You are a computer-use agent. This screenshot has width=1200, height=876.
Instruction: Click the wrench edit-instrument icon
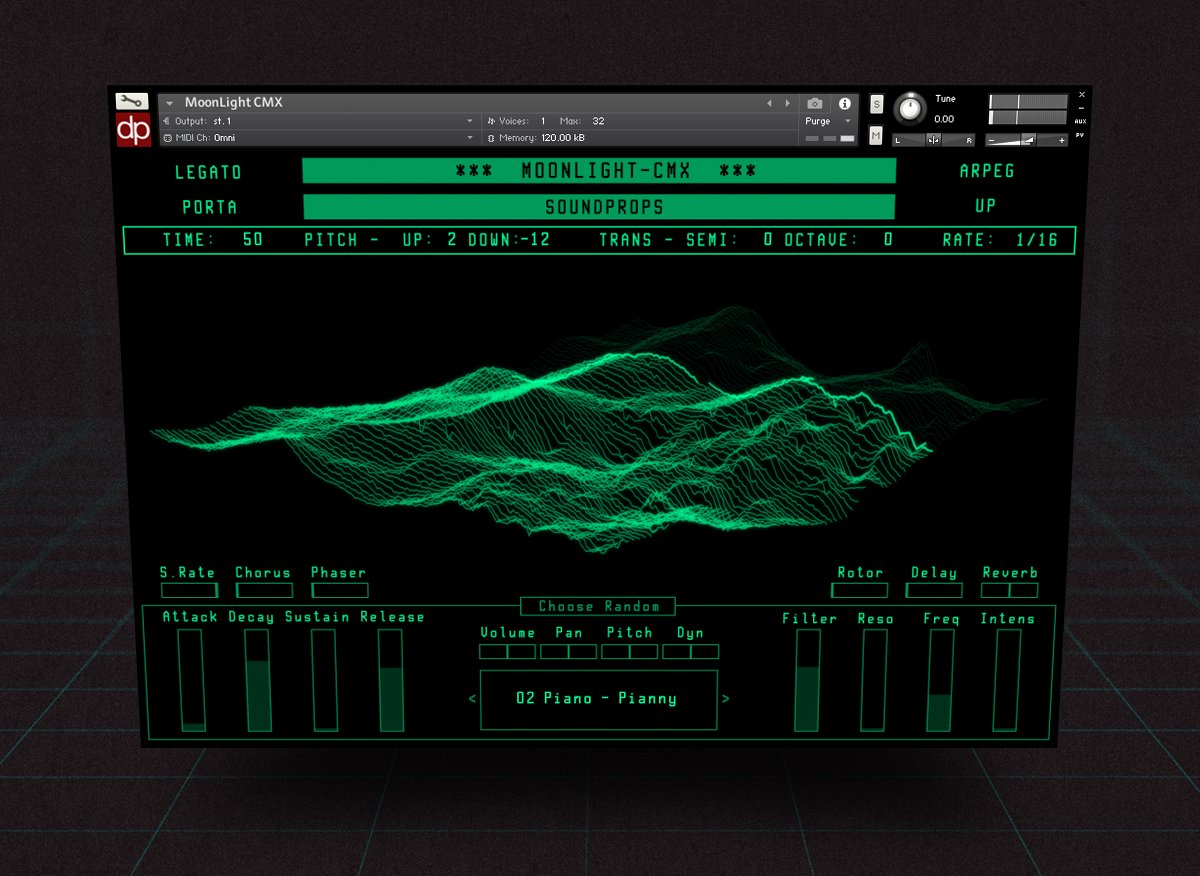coord(130,101)
